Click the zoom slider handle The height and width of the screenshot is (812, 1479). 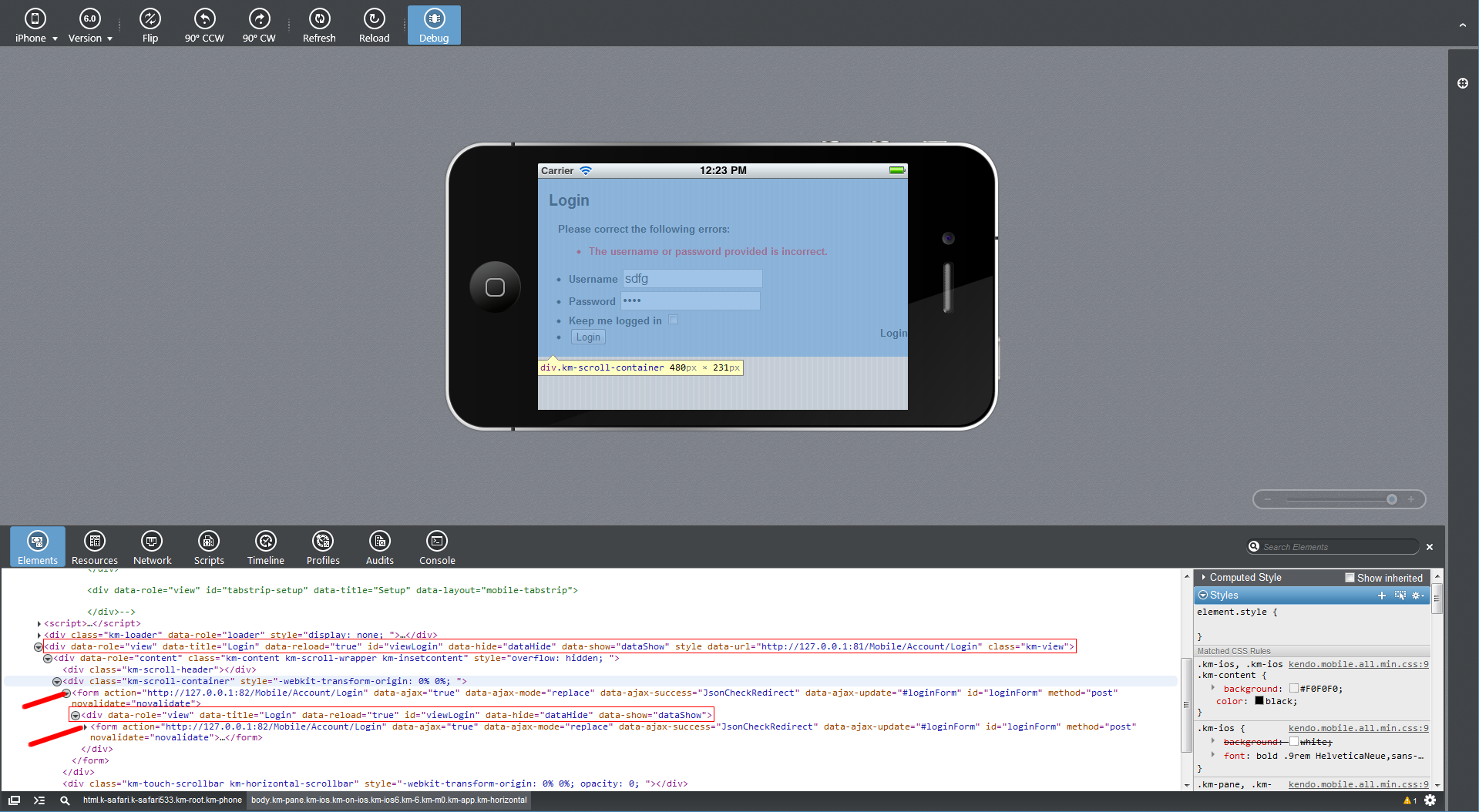[x=1392, y=499]
